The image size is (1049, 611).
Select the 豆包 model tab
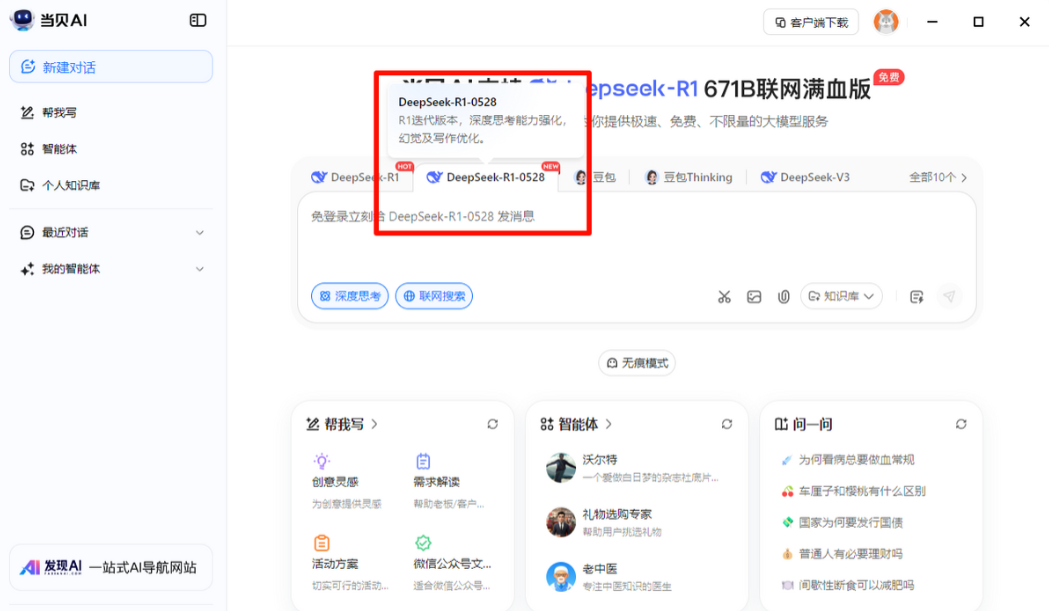595,177
